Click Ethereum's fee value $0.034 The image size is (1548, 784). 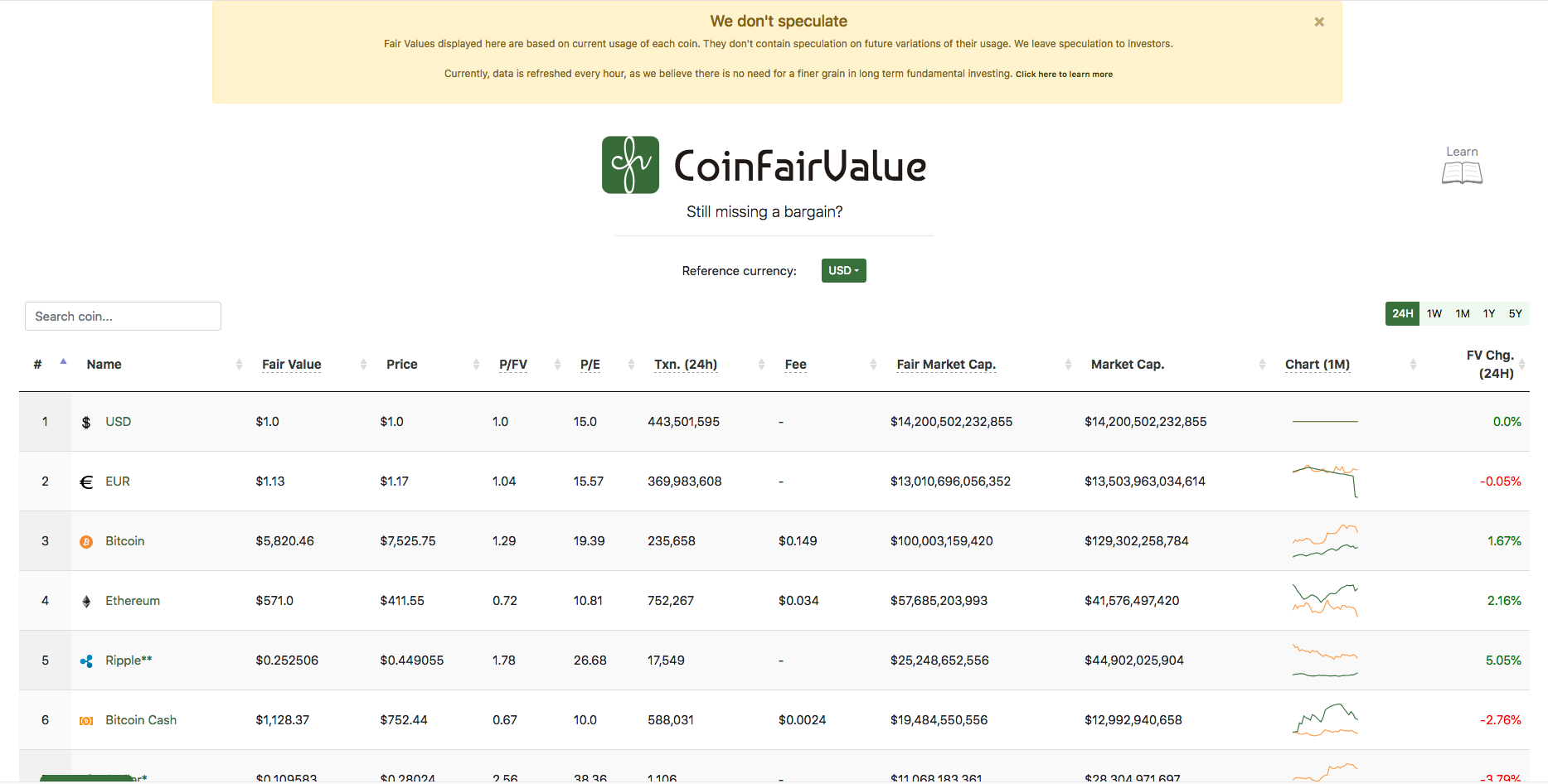798,601
